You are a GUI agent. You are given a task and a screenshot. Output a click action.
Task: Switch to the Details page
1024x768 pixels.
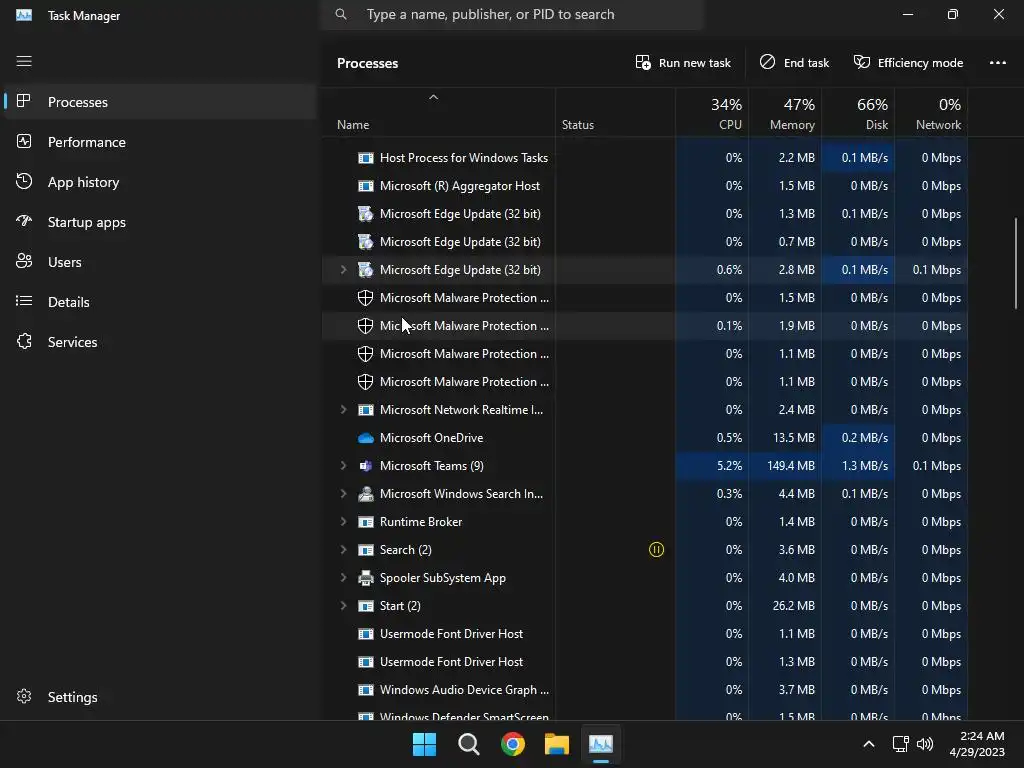pyautogui.click(x=159, y=302)
